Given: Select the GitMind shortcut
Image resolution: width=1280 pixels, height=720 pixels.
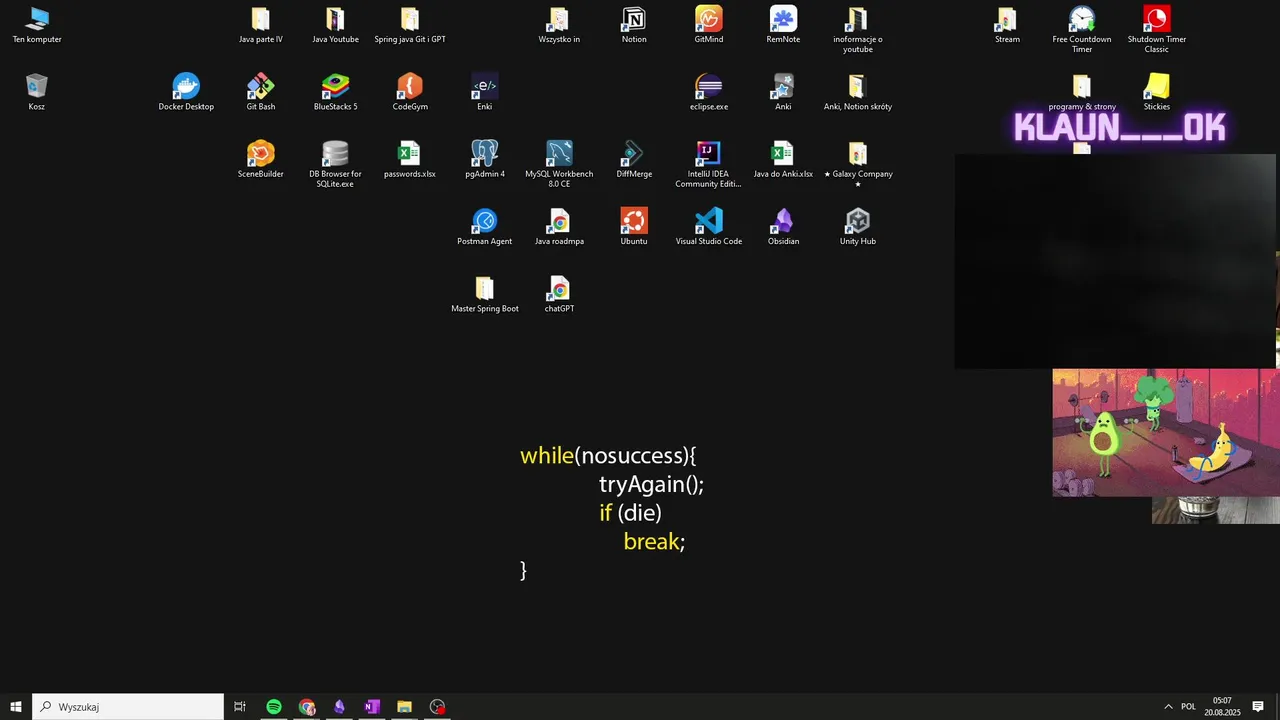Looking at the screenshot, I should coord(709,26).
